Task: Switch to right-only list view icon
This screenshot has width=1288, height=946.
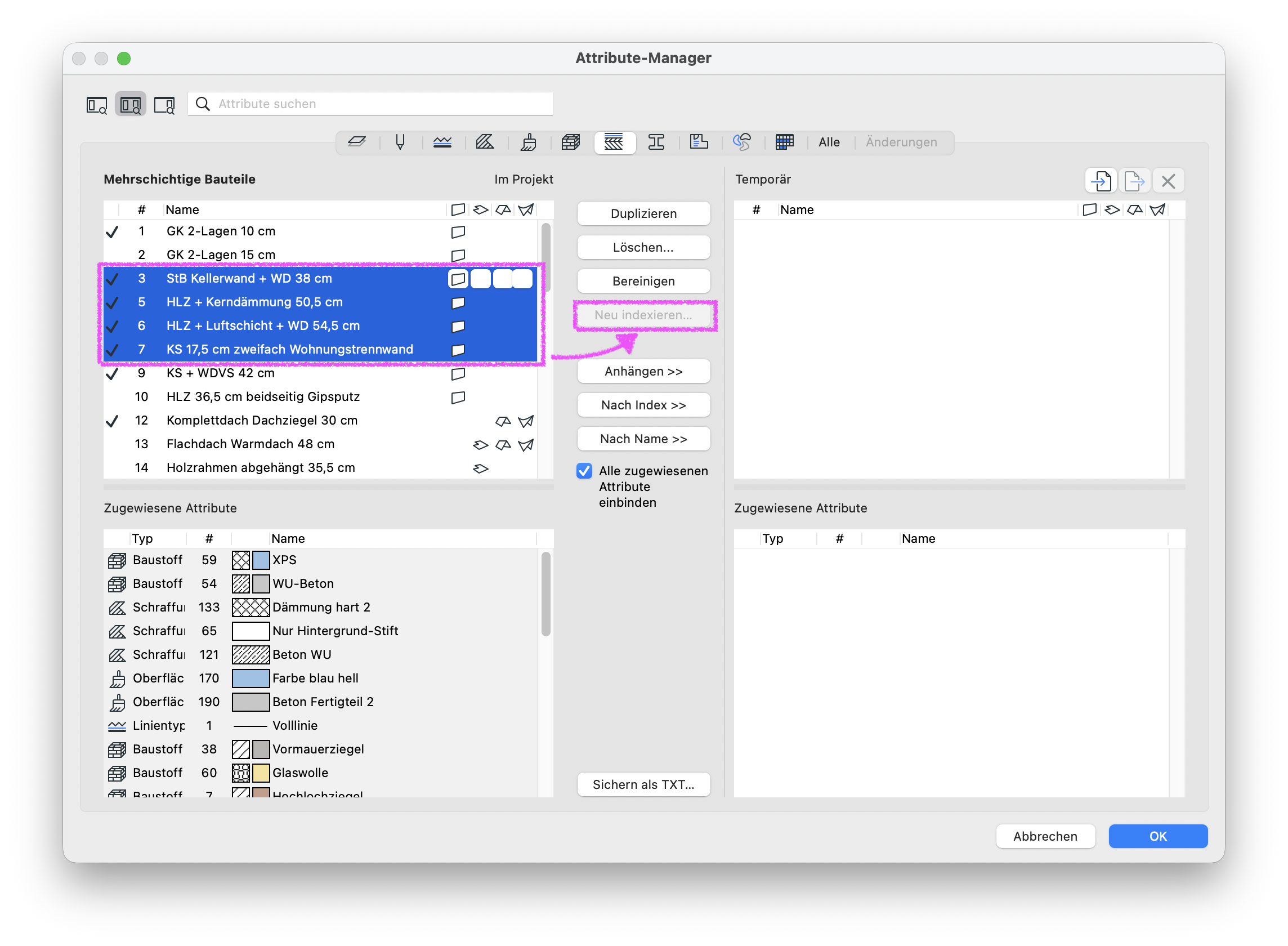Action: click(x=164, y=105)
